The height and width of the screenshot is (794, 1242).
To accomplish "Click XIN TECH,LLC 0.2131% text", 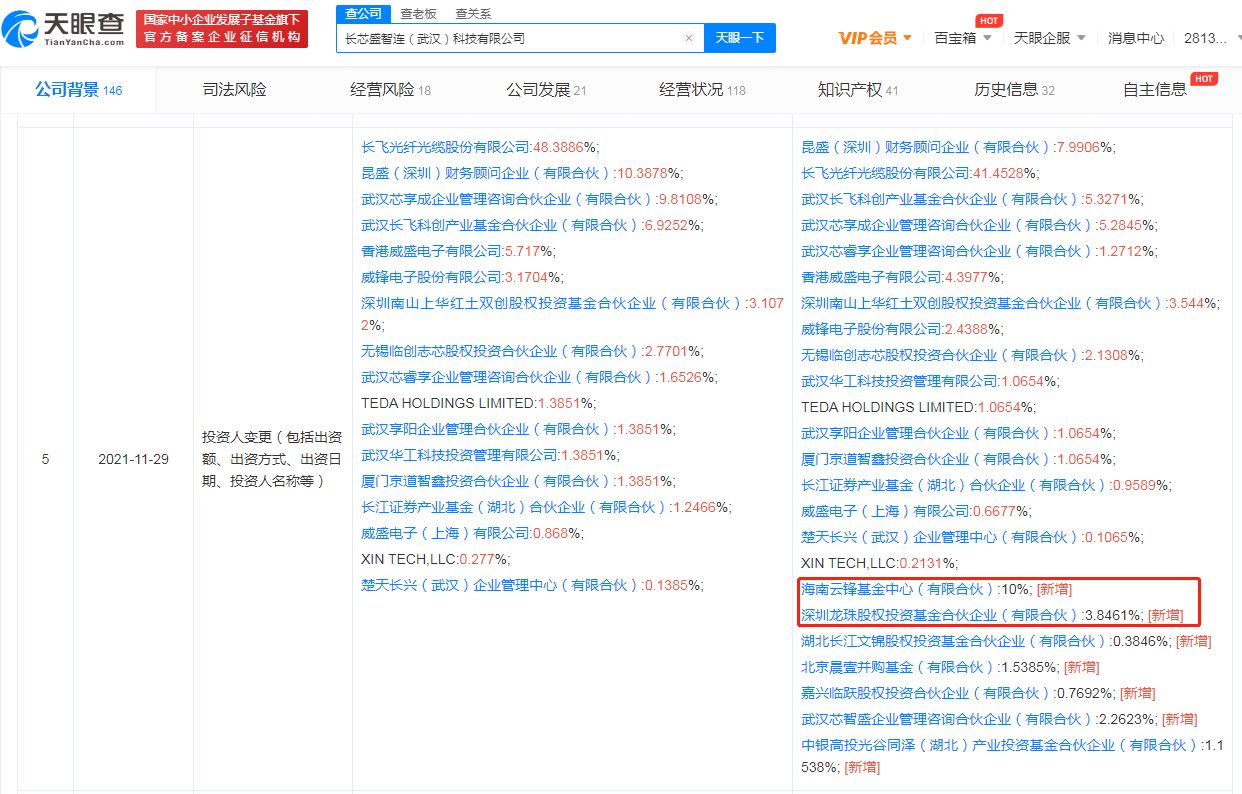I will (879, 563).
